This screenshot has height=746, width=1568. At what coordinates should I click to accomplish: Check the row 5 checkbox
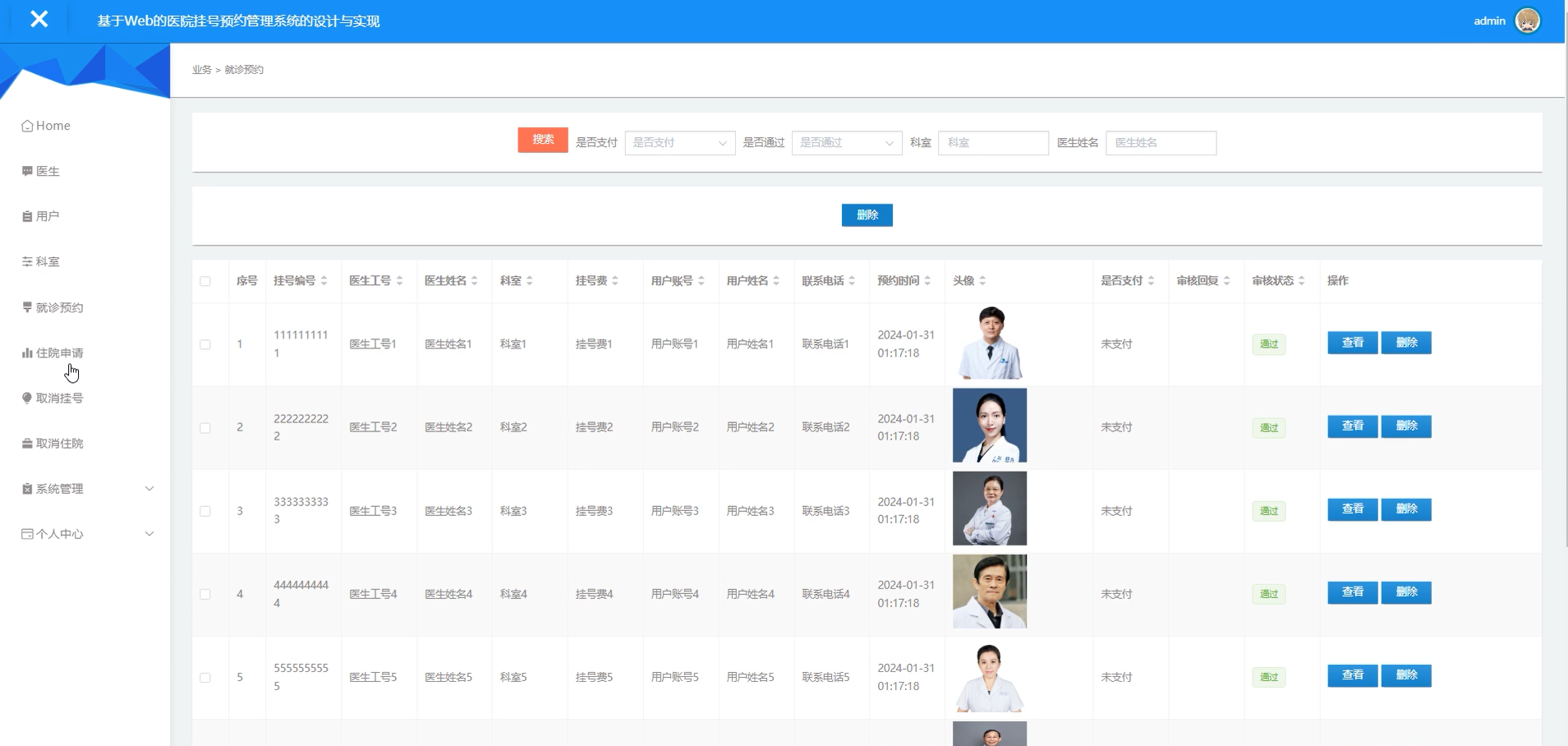(x=205, y=678)
